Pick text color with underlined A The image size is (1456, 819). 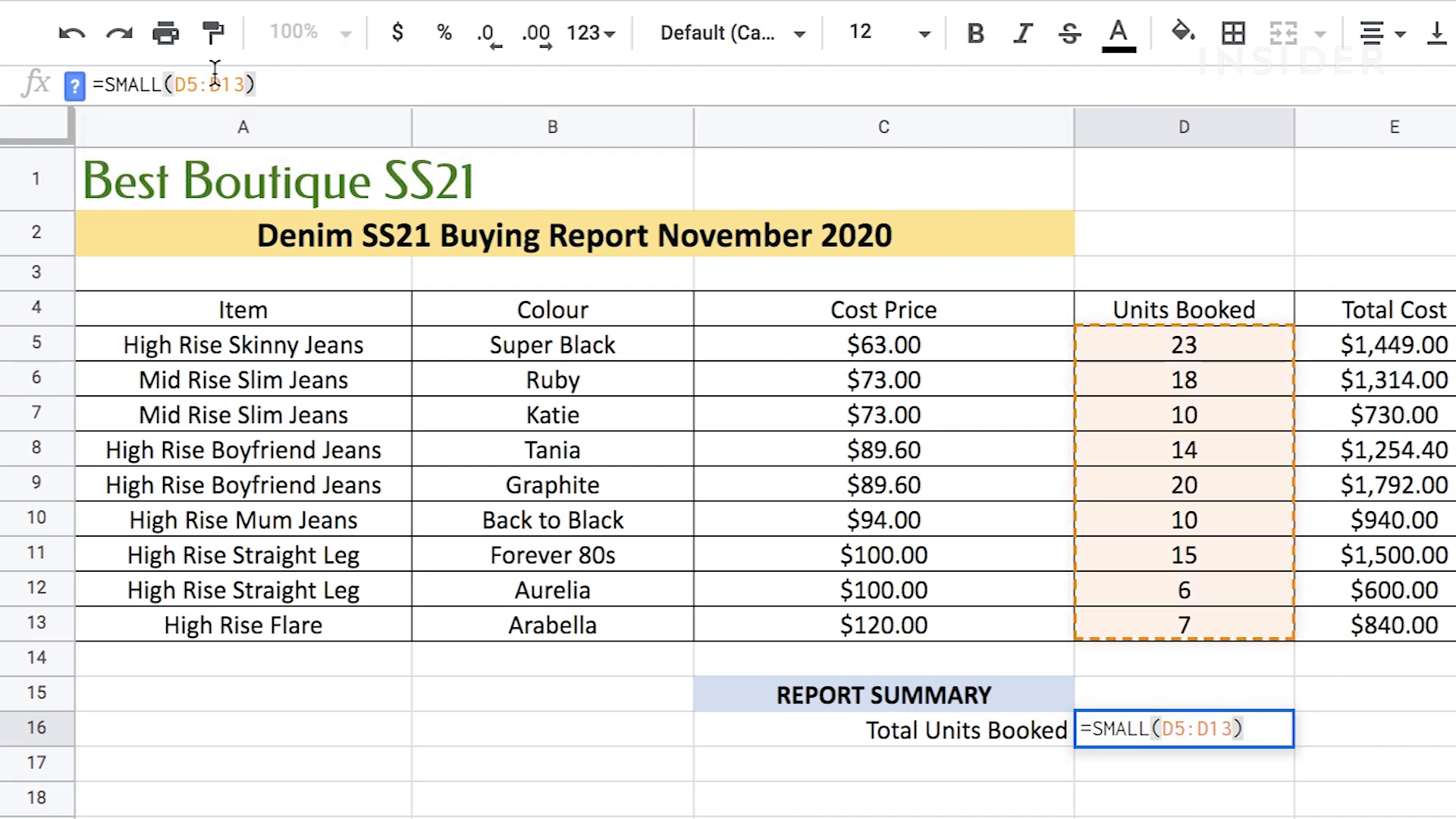(1118, 34)
